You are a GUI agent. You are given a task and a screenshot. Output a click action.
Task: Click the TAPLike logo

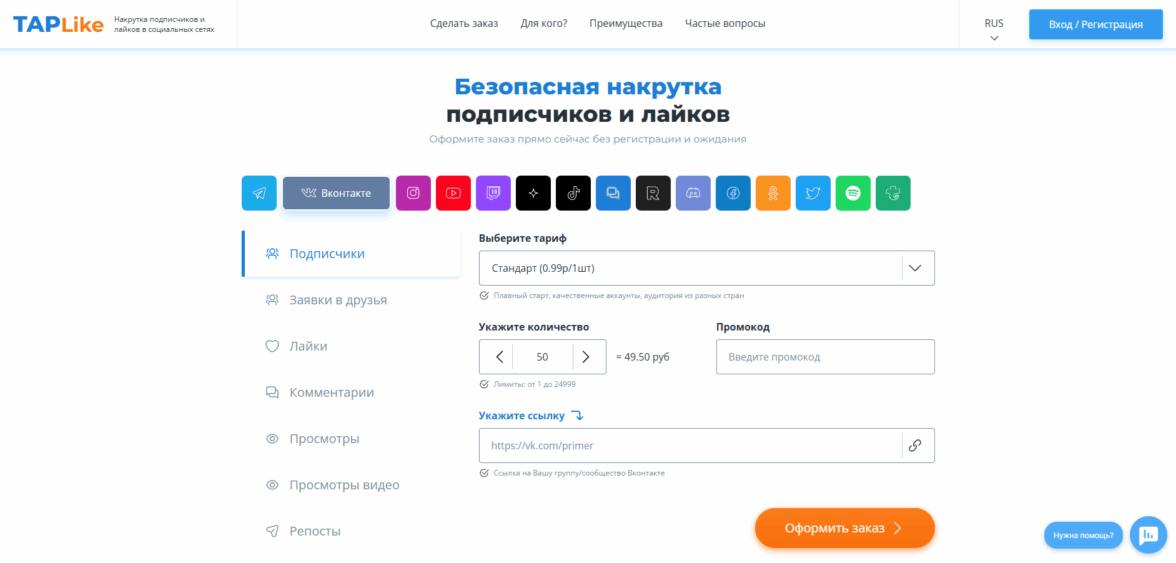[58, 24]
